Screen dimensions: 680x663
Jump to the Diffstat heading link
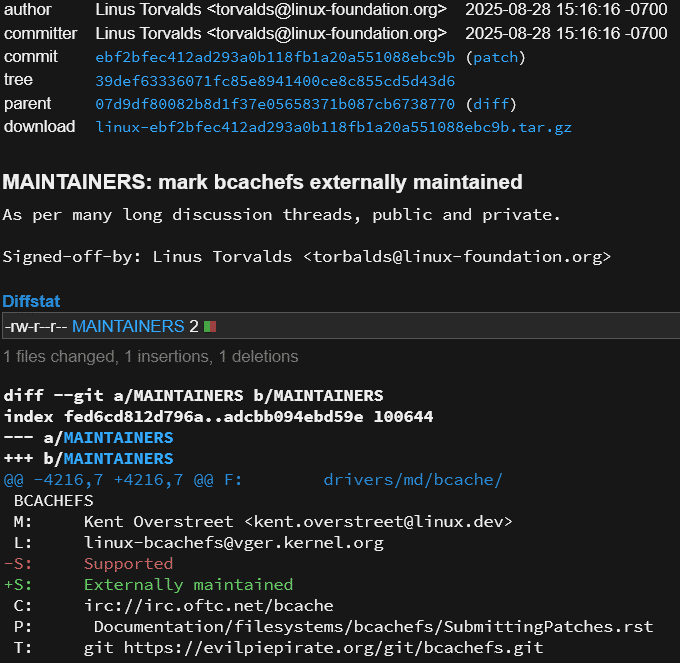click(31, 301)
